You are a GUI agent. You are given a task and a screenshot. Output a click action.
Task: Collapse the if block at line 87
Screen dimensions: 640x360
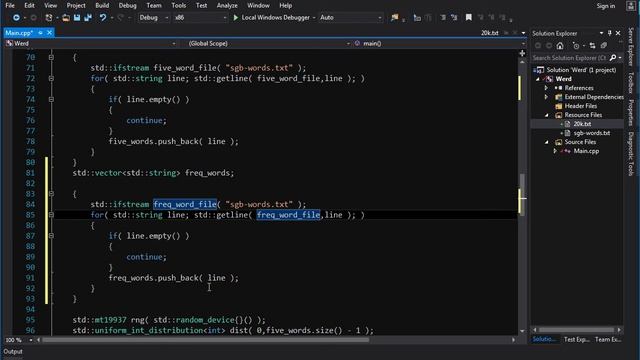[51, 236]
